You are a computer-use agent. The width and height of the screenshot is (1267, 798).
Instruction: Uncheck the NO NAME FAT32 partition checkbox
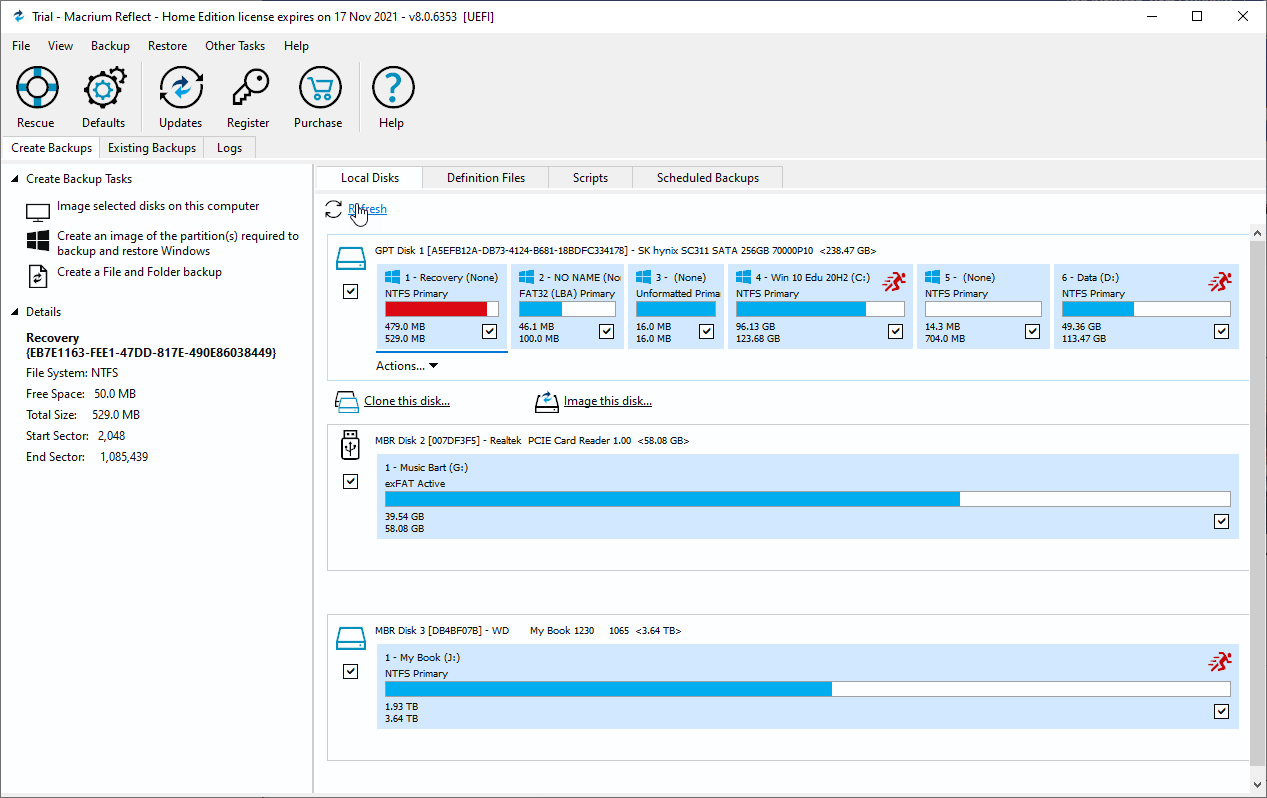(606, 331)
